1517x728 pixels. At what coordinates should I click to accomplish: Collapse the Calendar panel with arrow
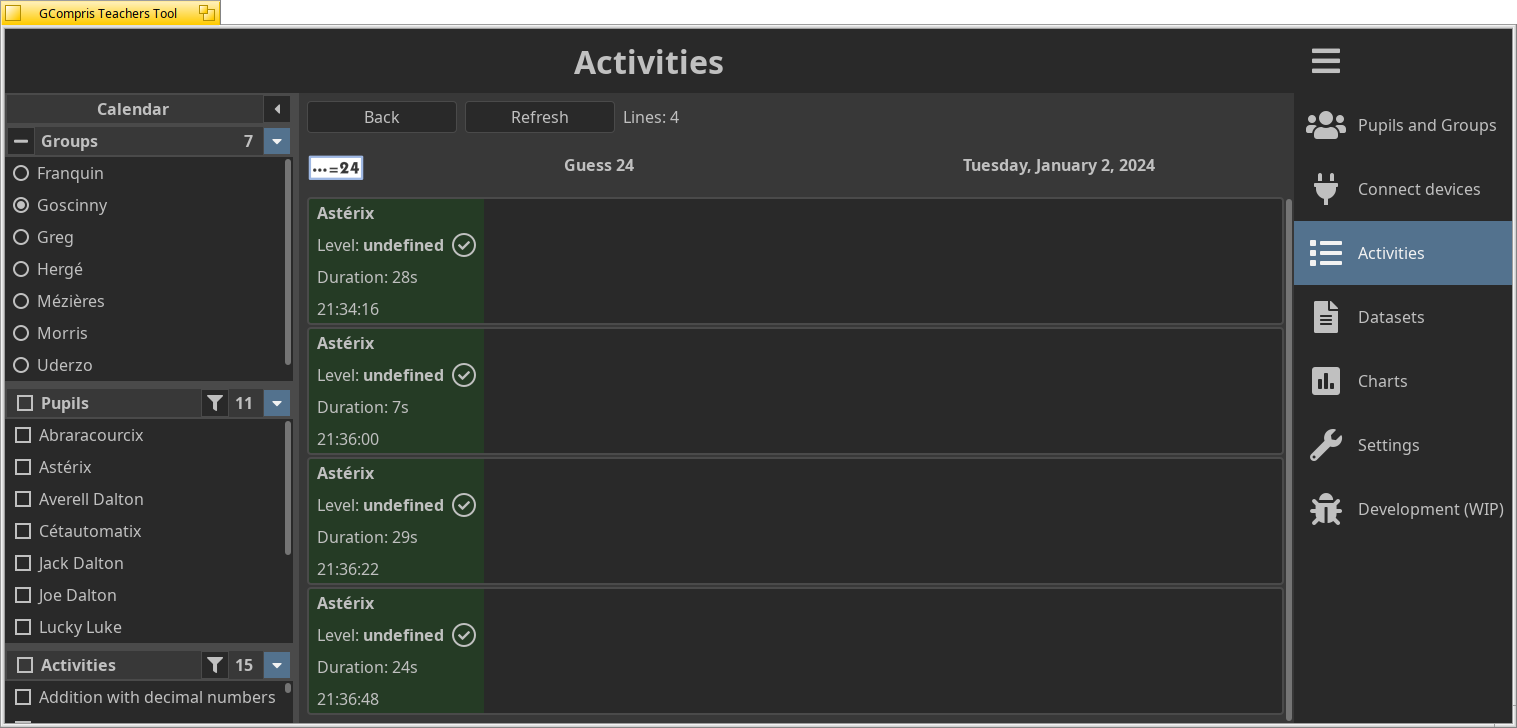pos(277,109)
